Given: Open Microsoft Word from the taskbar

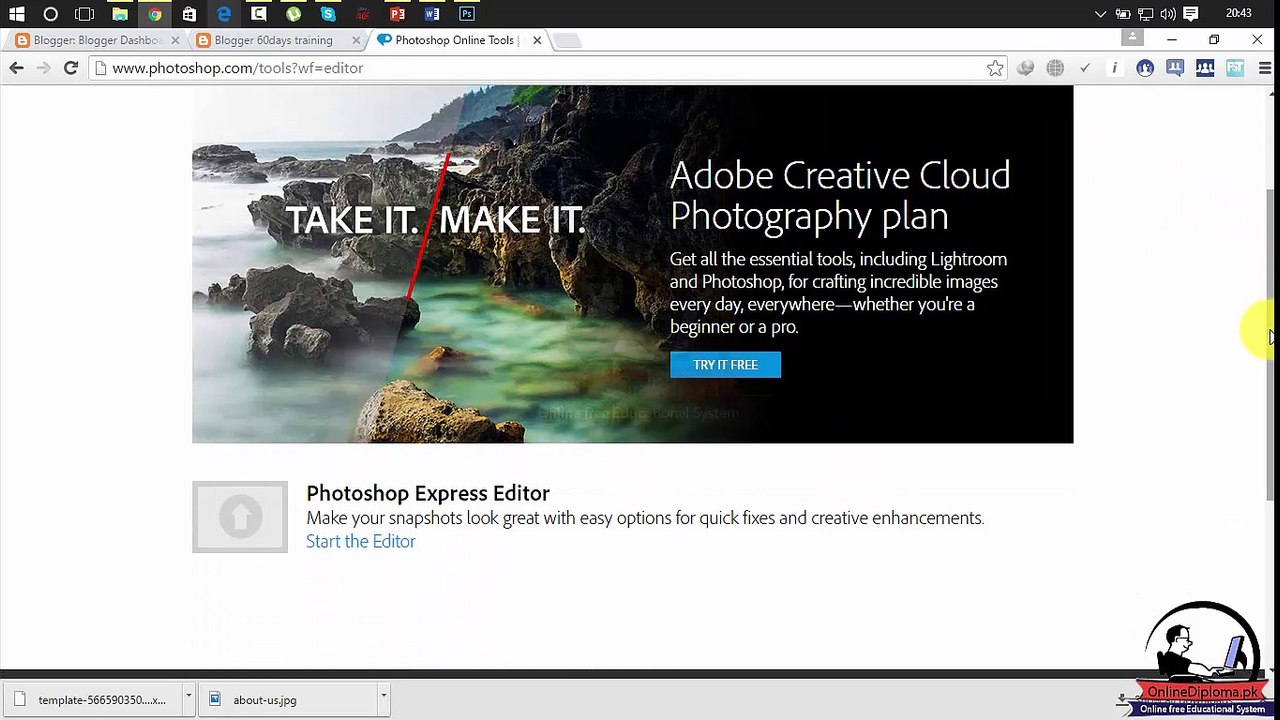Looking at the screenshot, I should coord(432,14).
